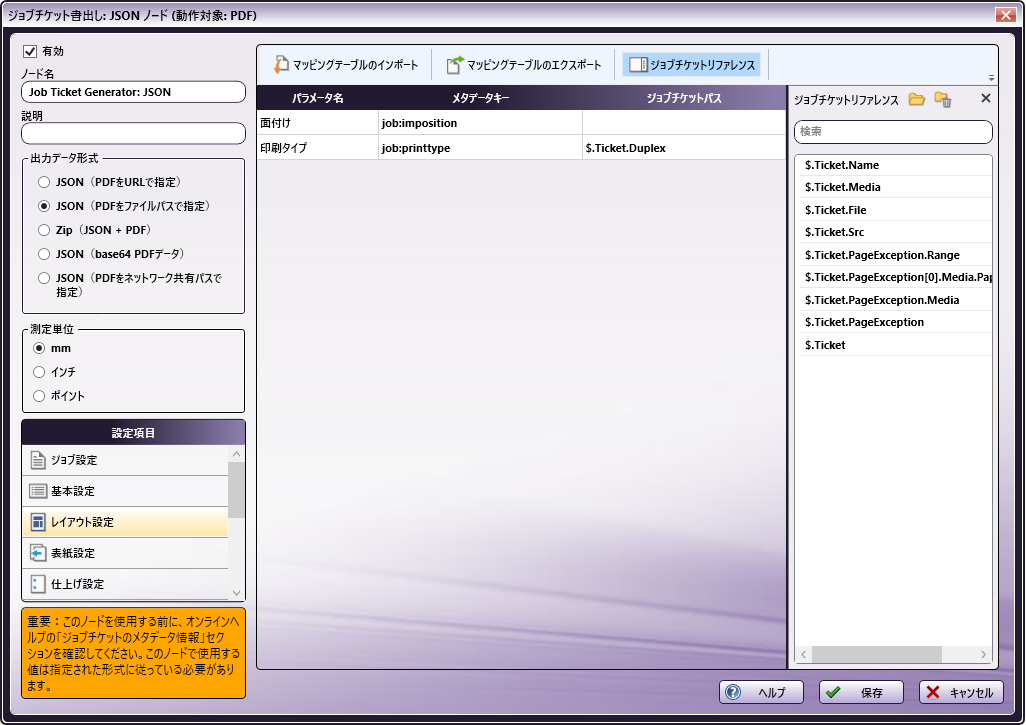Select $.Ticket.Name in reference list
This screenshot has width=1026, height=725.
[895, 165]
